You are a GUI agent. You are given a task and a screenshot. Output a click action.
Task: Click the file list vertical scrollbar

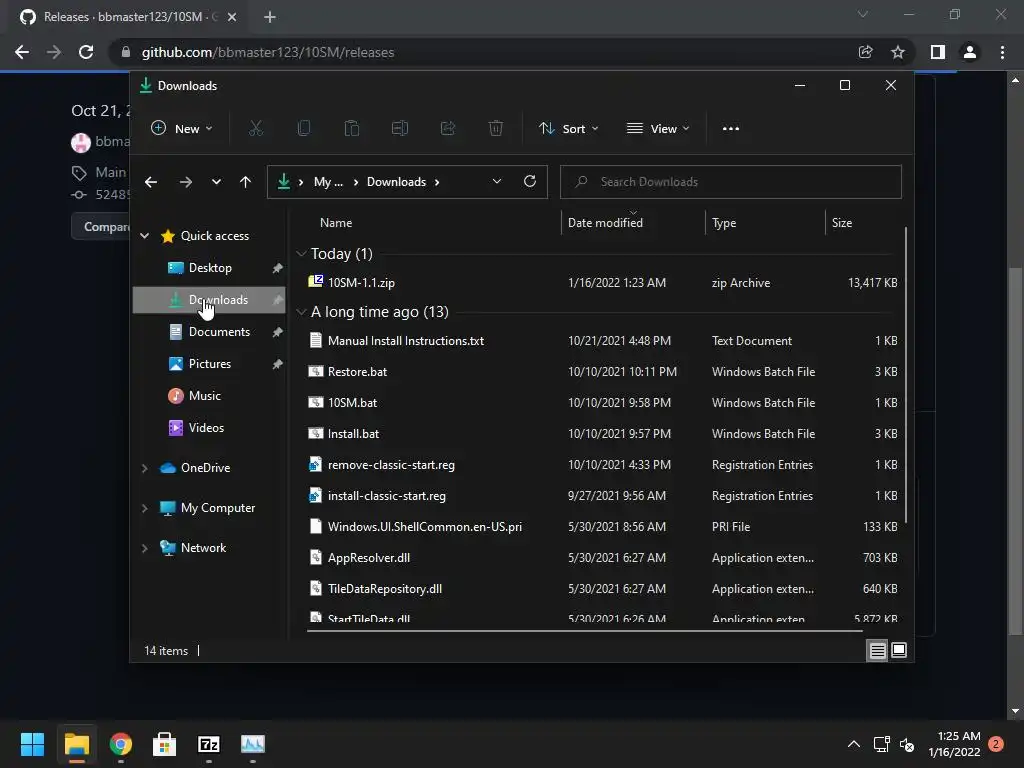906,375
